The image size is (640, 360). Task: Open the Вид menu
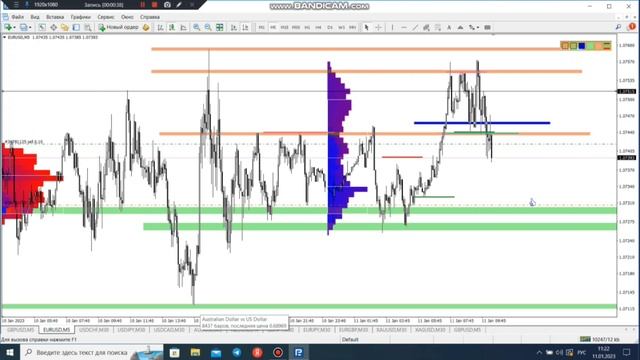click(35, 17)
